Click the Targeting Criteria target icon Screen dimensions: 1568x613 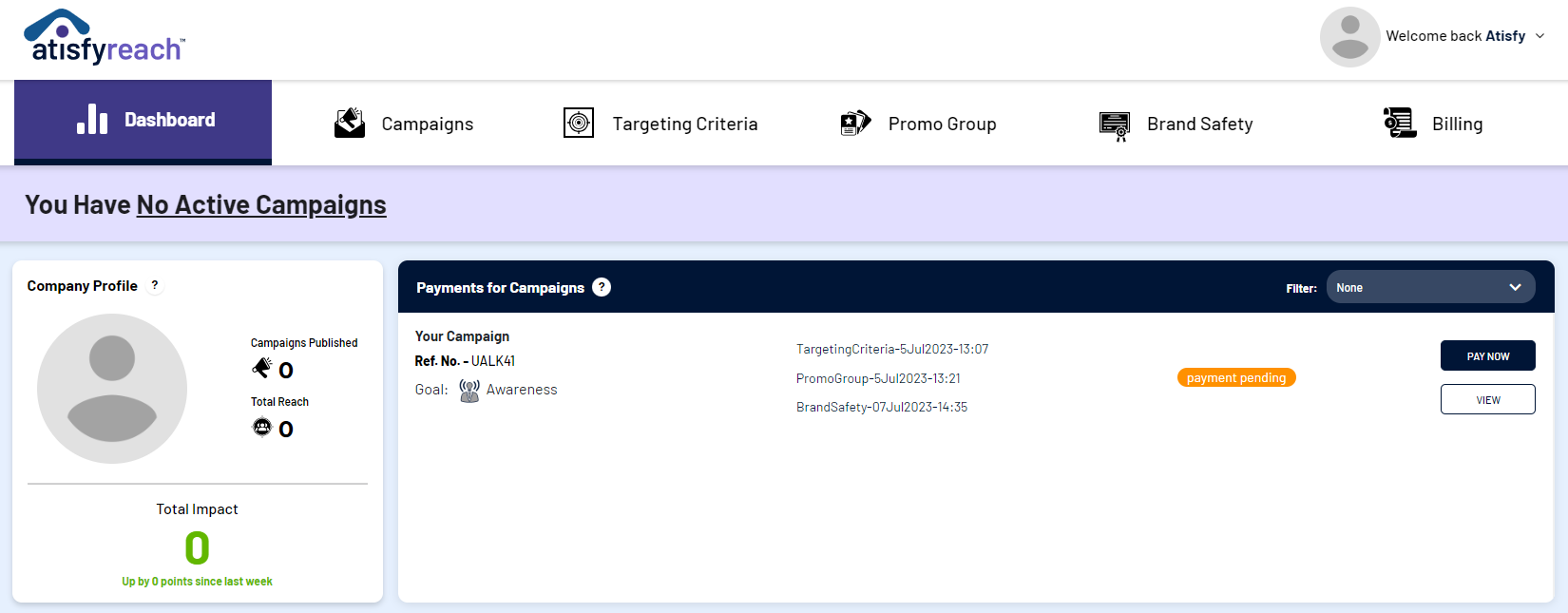pyautogui.click(x=579, y=124)
